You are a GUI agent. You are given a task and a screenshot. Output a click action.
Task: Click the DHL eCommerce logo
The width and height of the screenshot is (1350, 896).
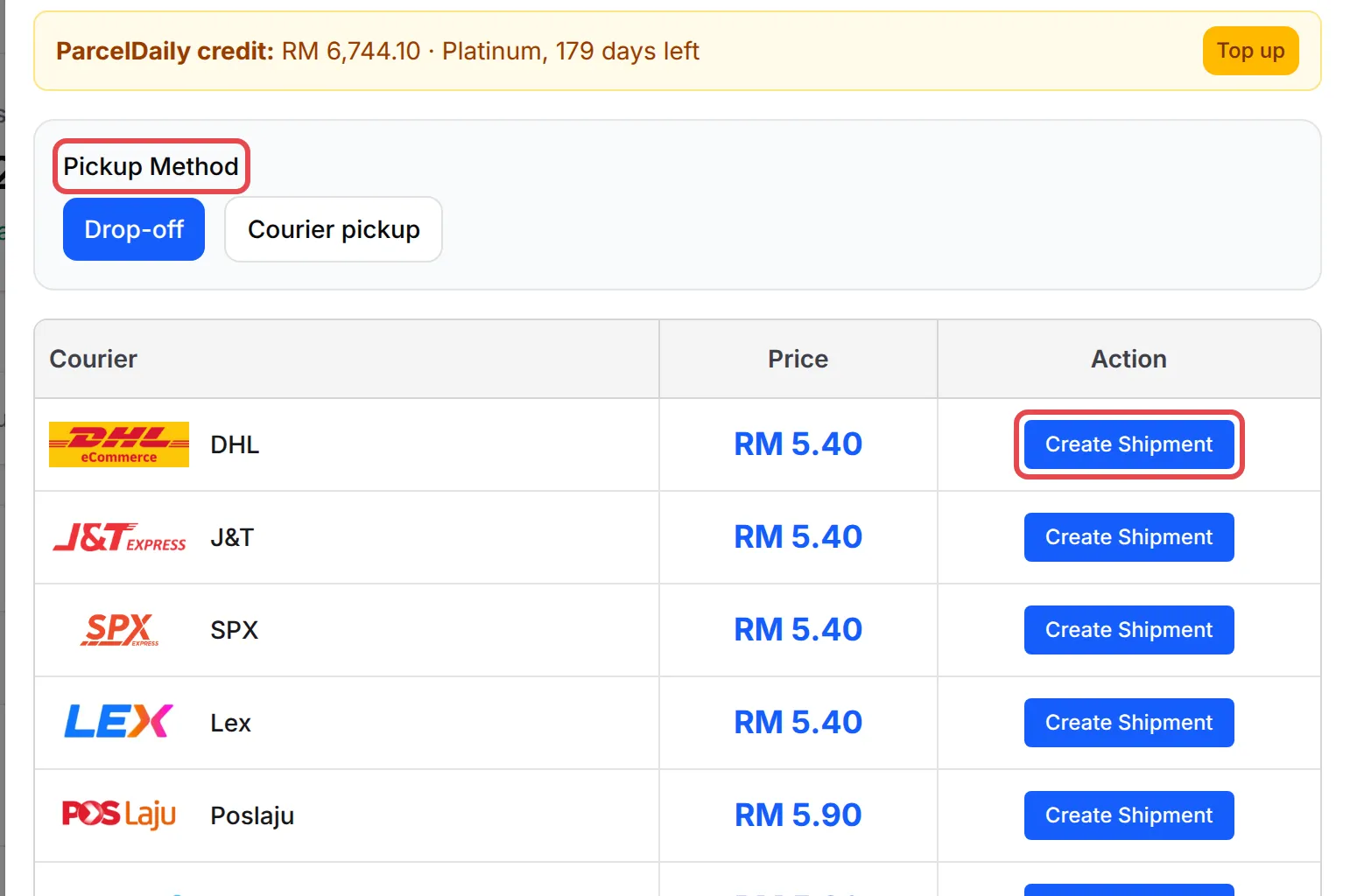[x=119, y=444]
